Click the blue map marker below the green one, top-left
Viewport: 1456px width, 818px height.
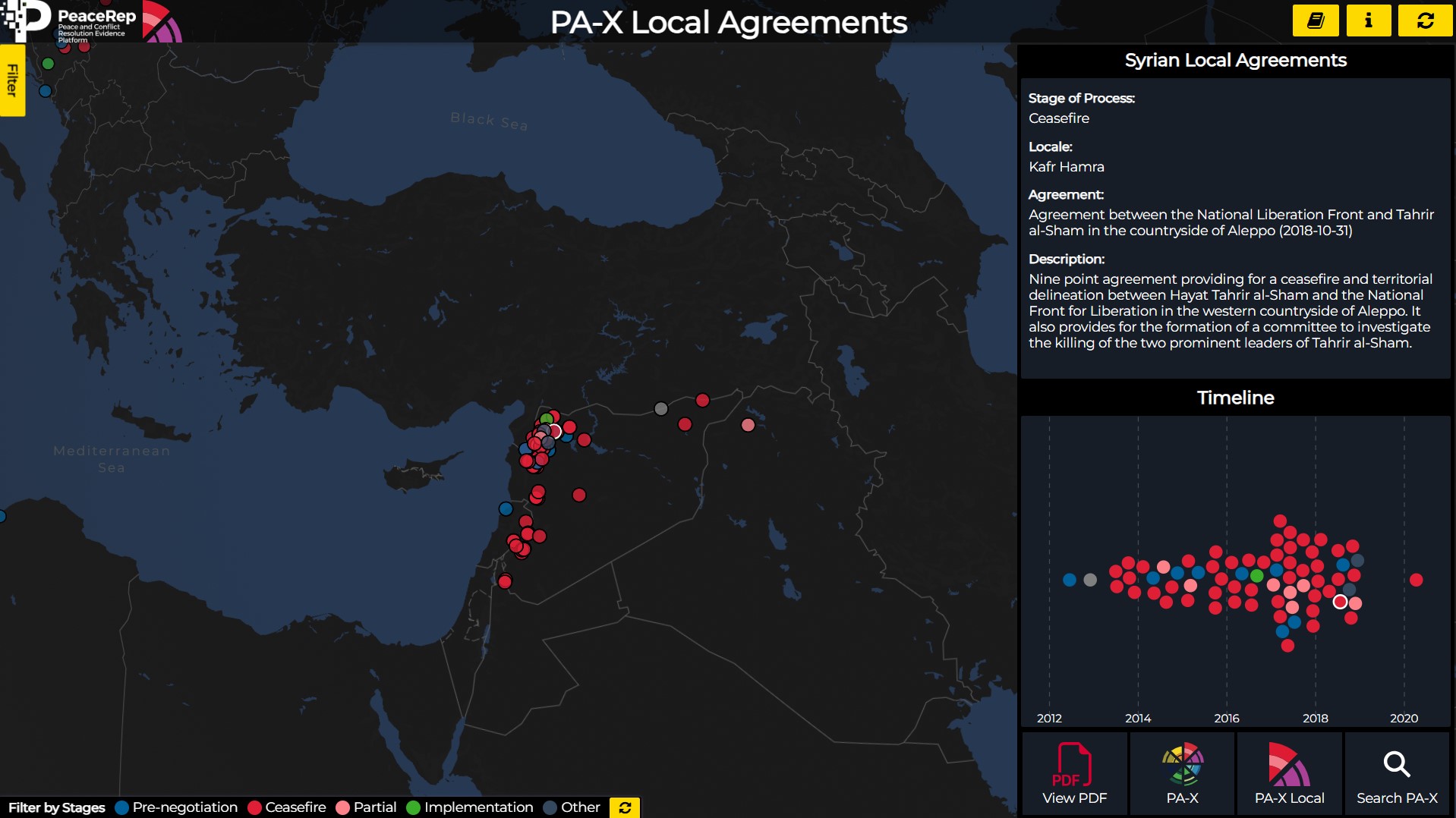tap(45, 91)
